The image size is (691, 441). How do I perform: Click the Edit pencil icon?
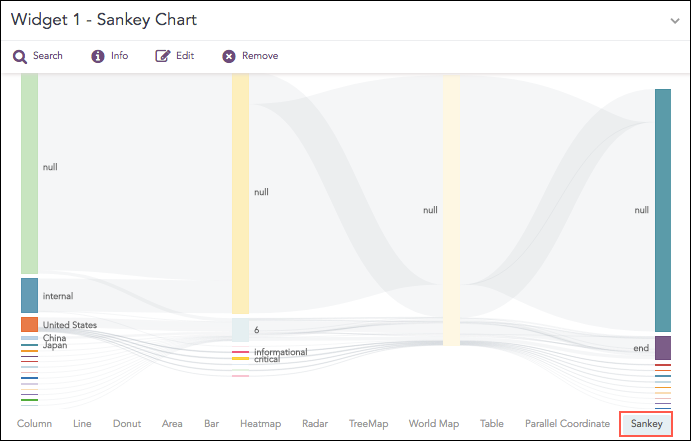[x=163, y=56]
